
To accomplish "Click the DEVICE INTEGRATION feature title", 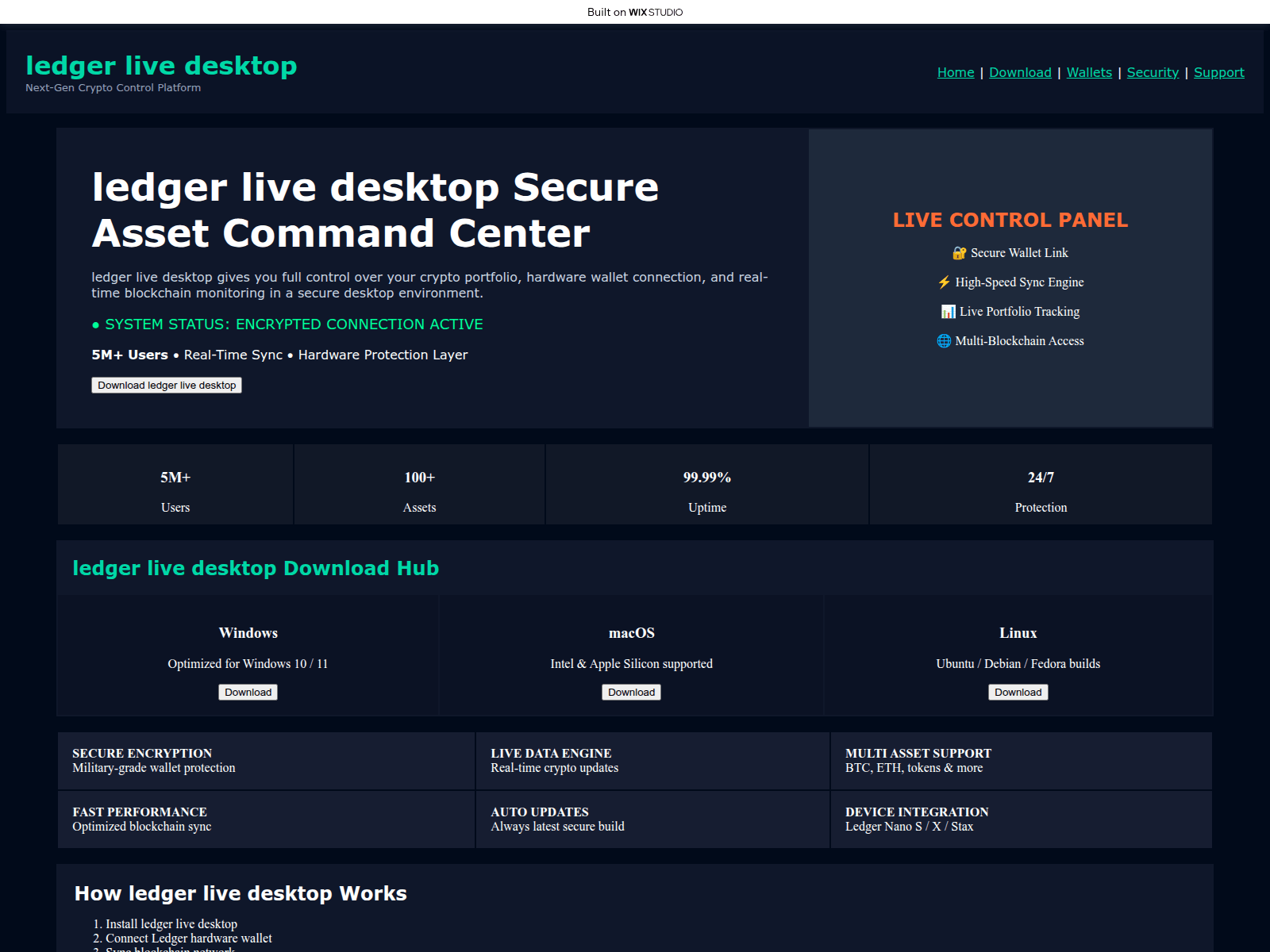I will (917, 812).
